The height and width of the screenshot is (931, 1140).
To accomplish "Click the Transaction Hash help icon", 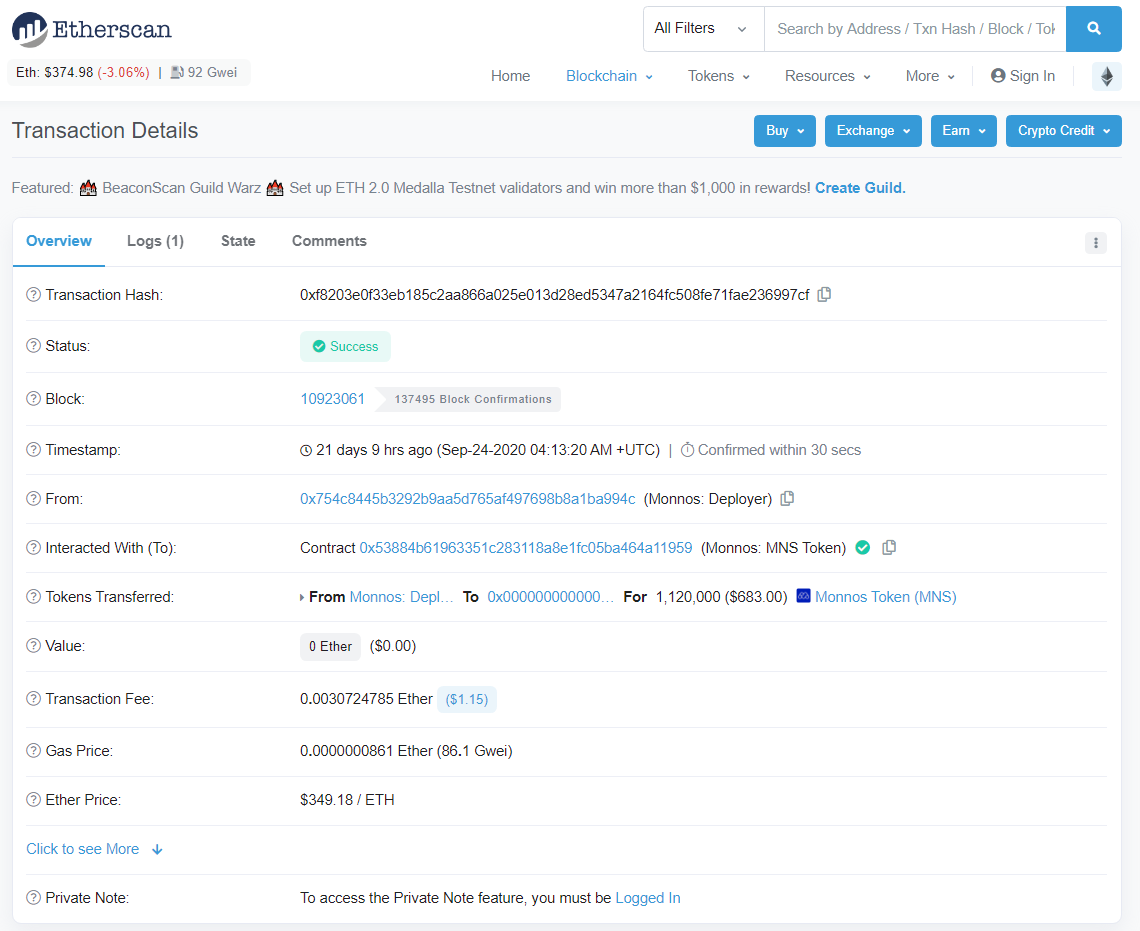I will pyautogui.click(x=33, y=294).
